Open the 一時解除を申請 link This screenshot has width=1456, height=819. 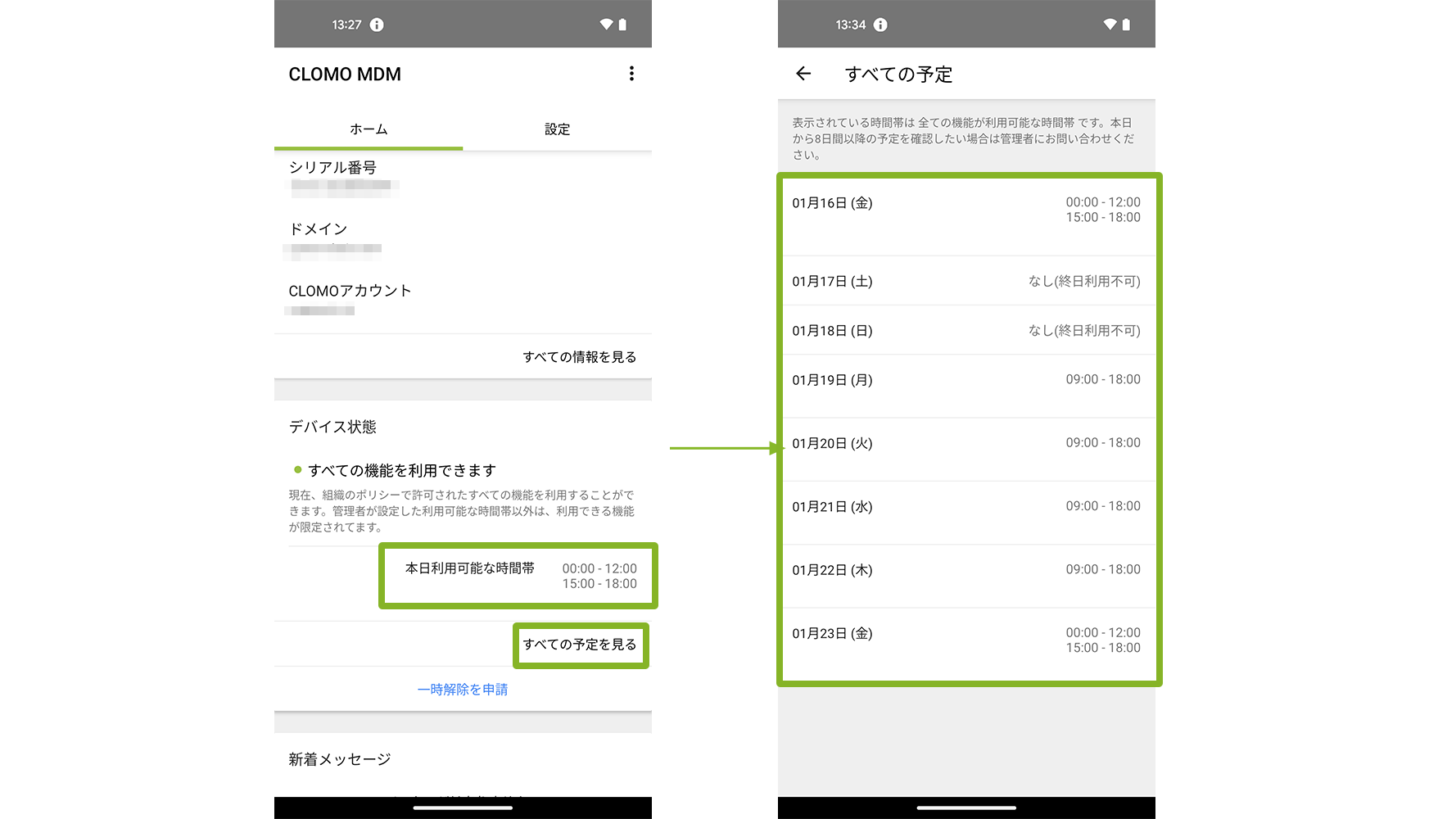click(463, 690)
